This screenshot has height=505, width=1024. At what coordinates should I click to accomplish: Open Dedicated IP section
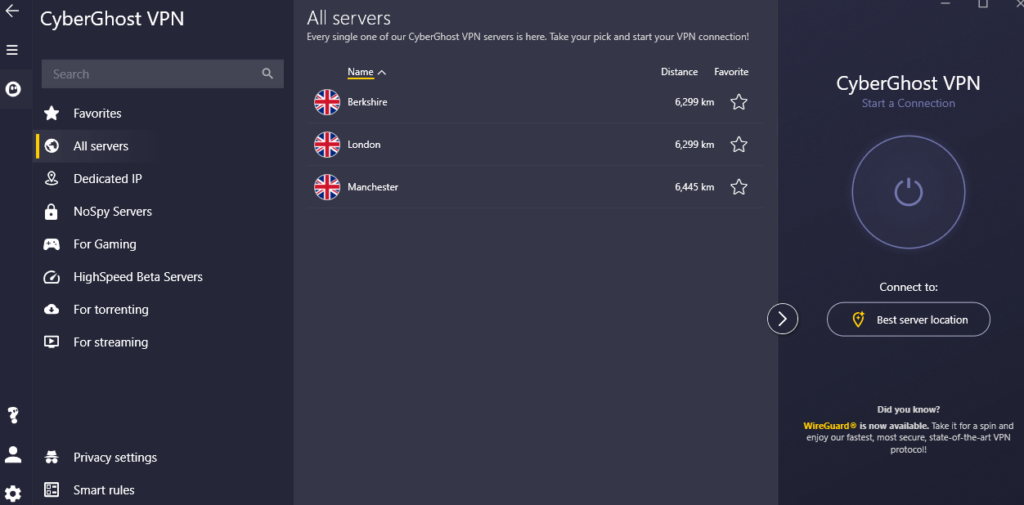108,179
